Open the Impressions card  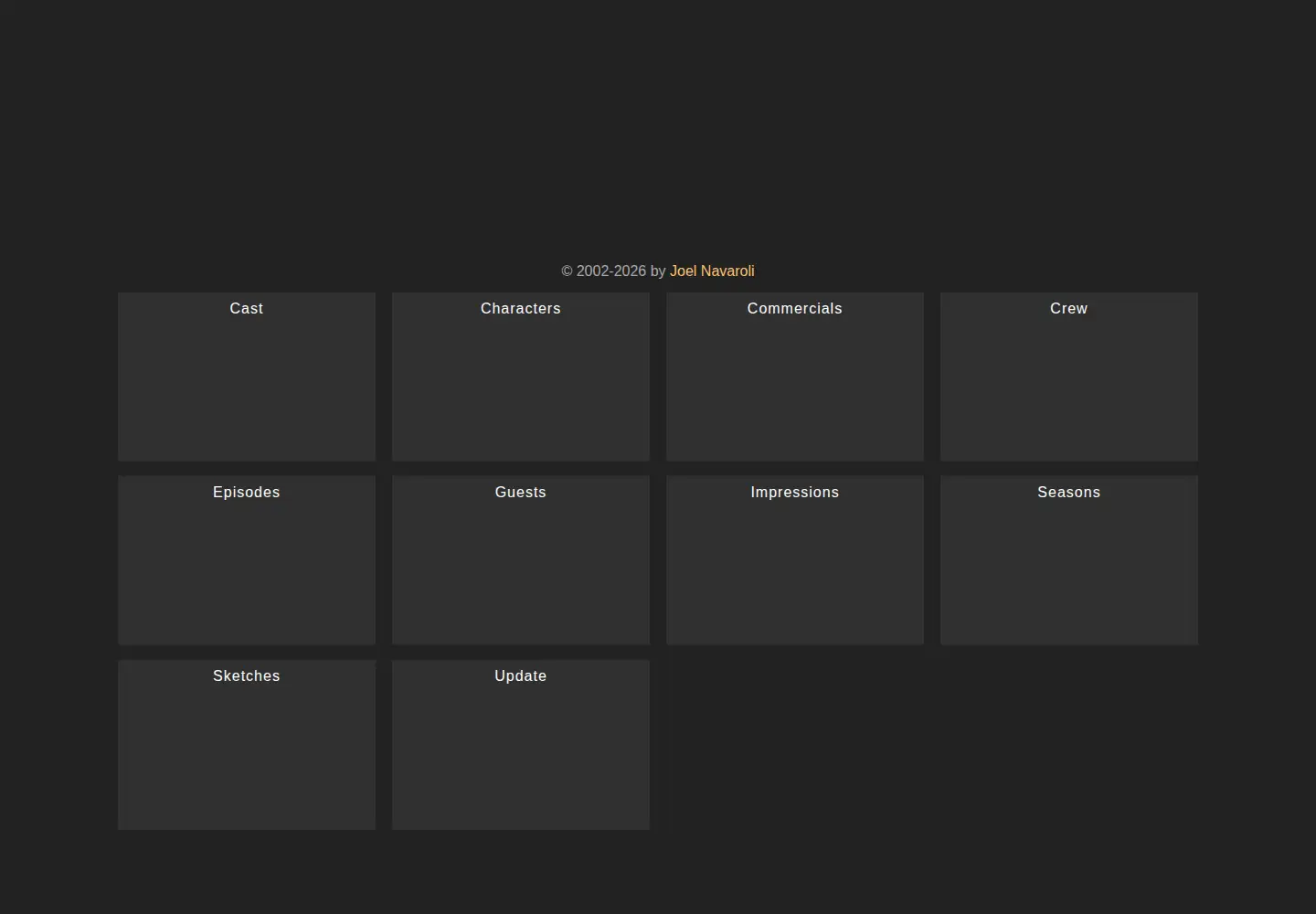(795, 560)
